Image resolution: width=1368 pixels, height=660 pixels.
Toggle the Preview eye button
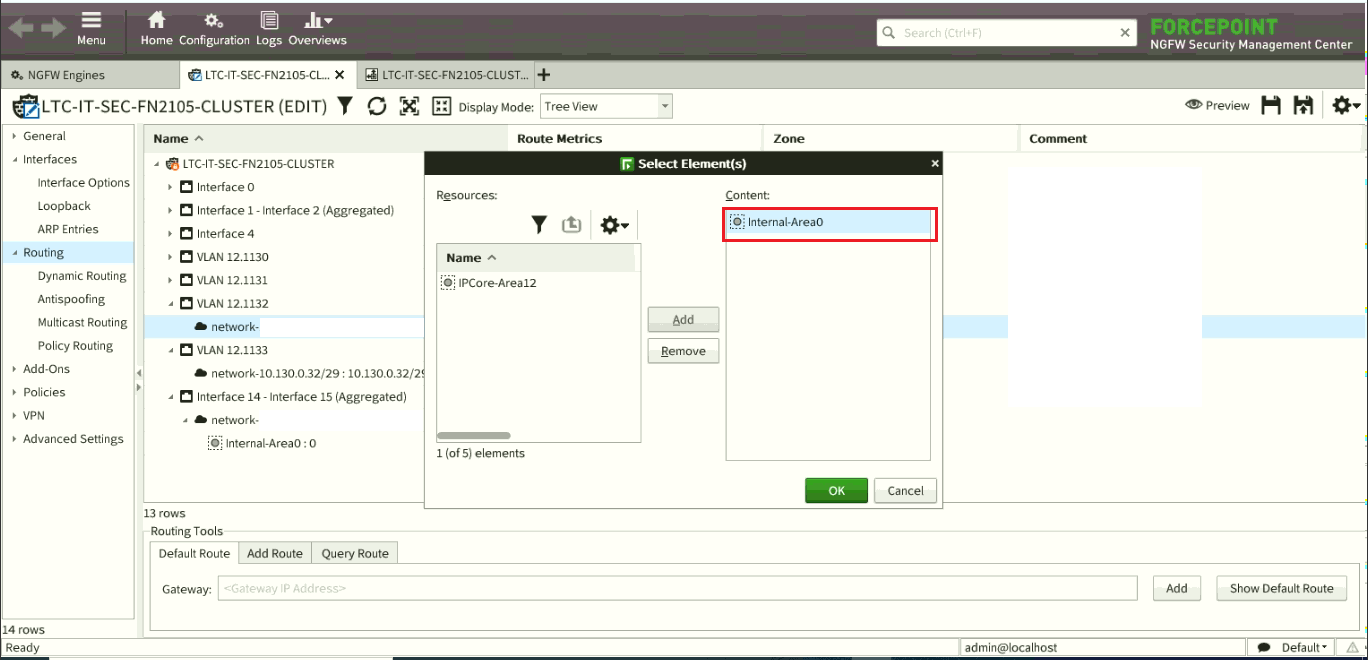(1217, 106)
